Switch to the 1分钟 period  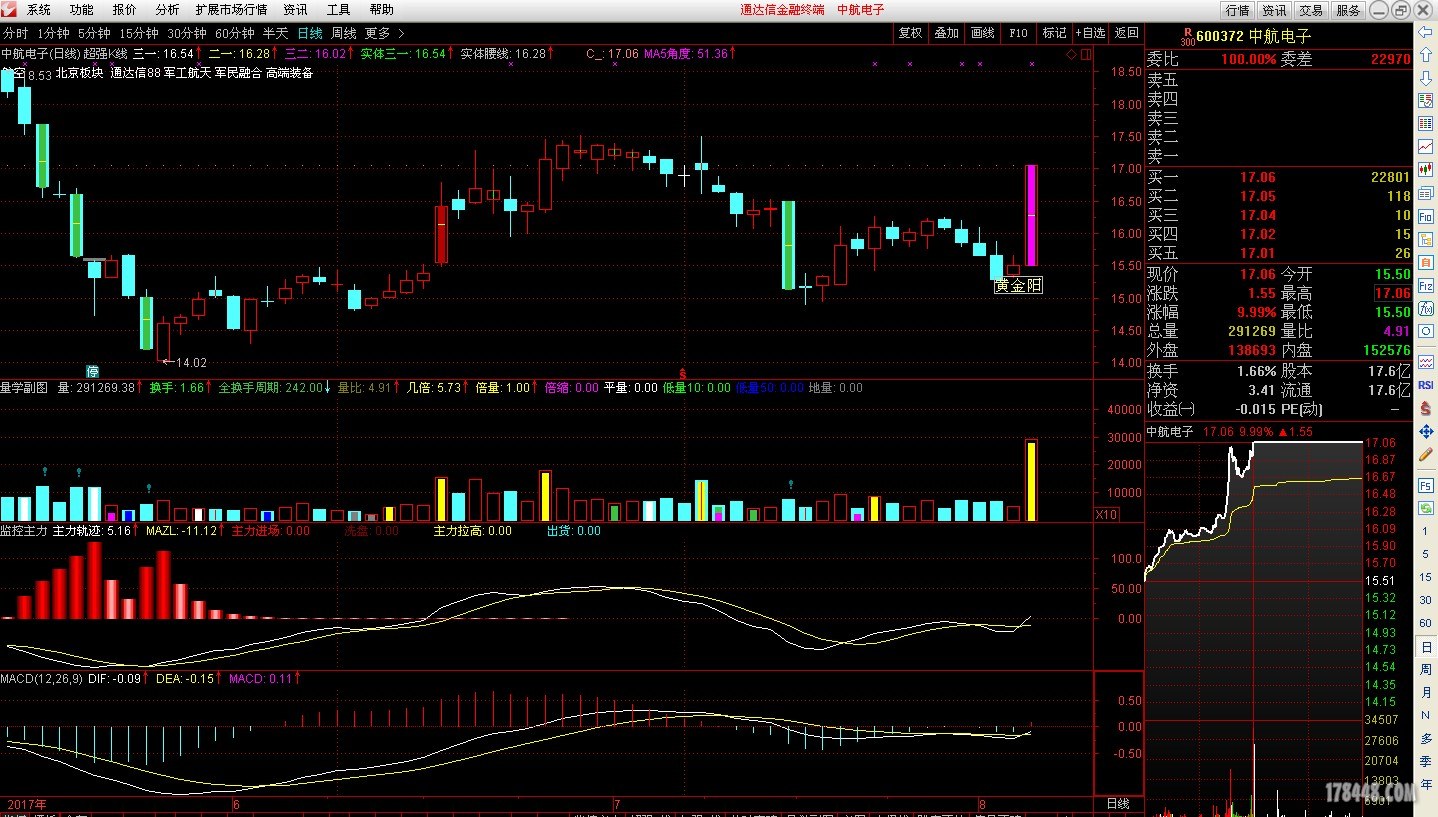[x=53, y=33]
